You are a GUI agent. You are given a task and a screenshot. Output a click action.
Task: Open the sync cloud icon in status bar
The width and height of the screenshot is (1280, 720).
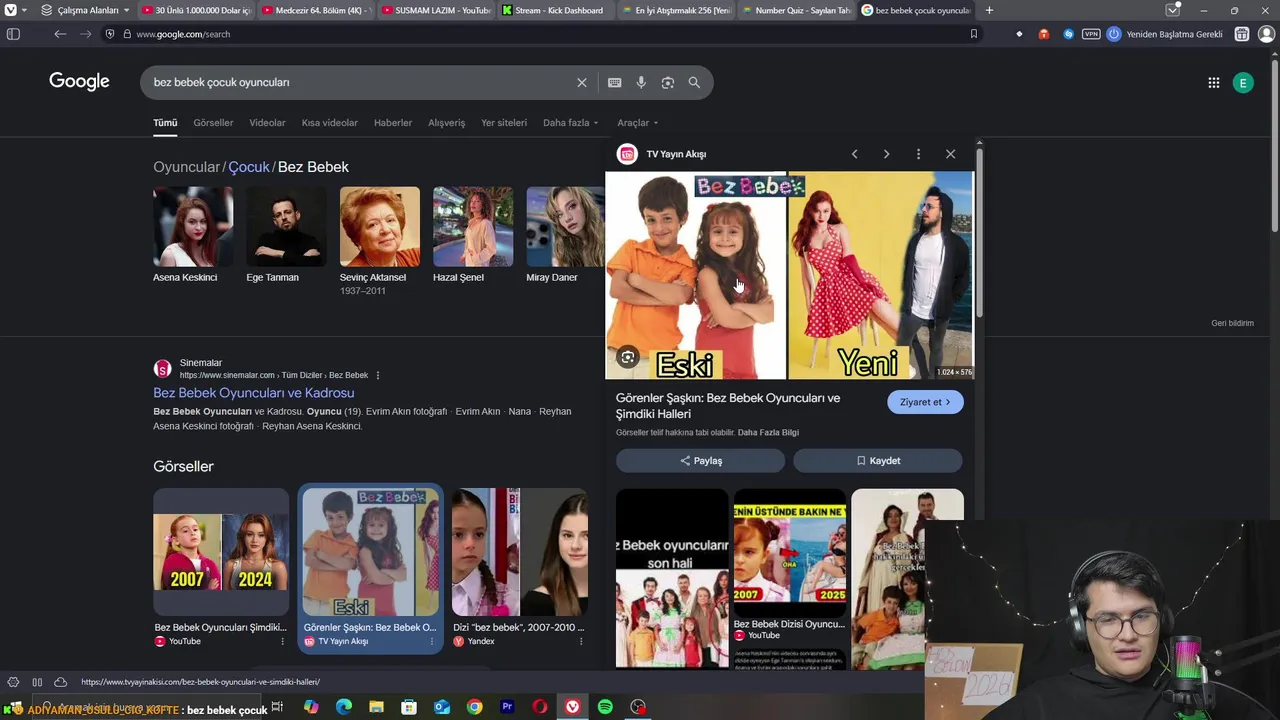pos(60,682)
